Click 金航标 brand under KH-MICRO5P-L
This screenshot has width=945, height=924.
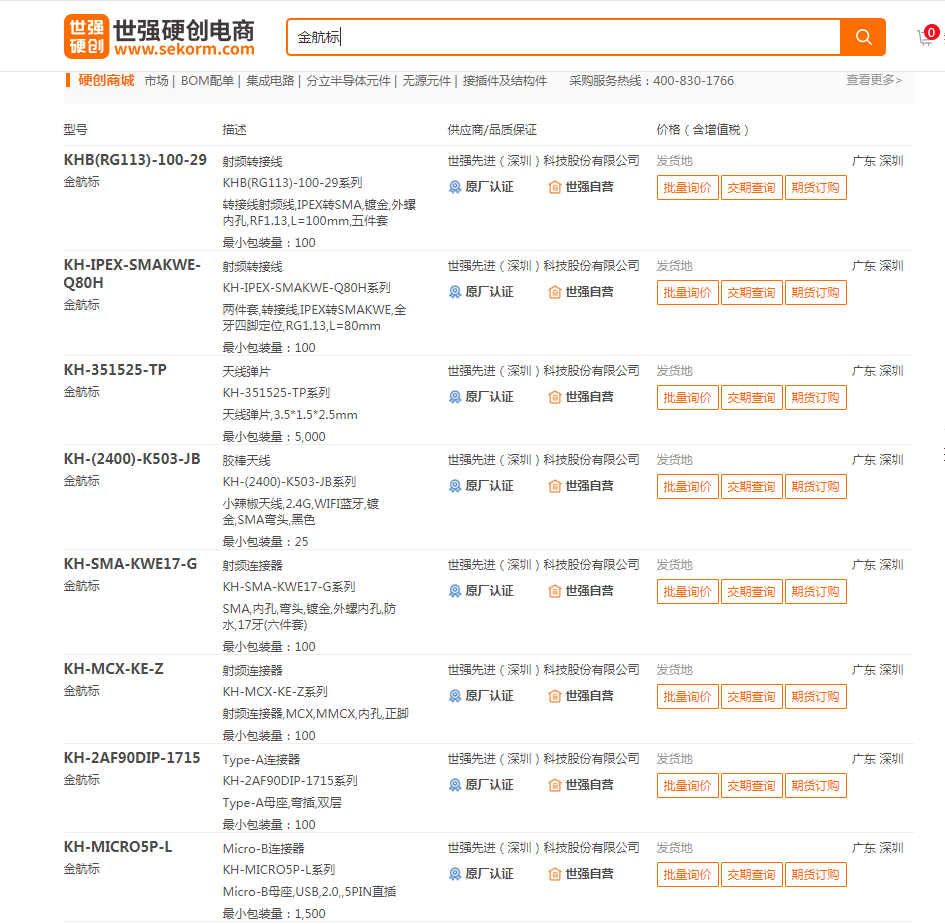pos(82,869)
